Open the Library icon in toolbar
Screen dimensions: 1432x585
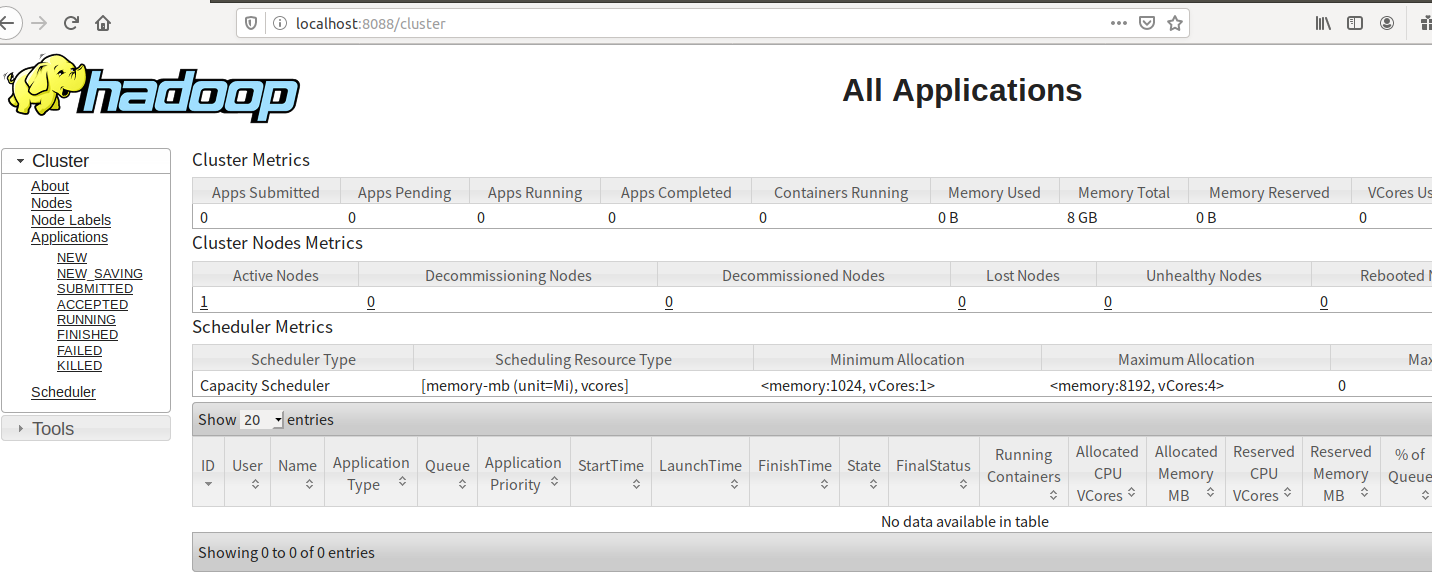coord(1323,23)
